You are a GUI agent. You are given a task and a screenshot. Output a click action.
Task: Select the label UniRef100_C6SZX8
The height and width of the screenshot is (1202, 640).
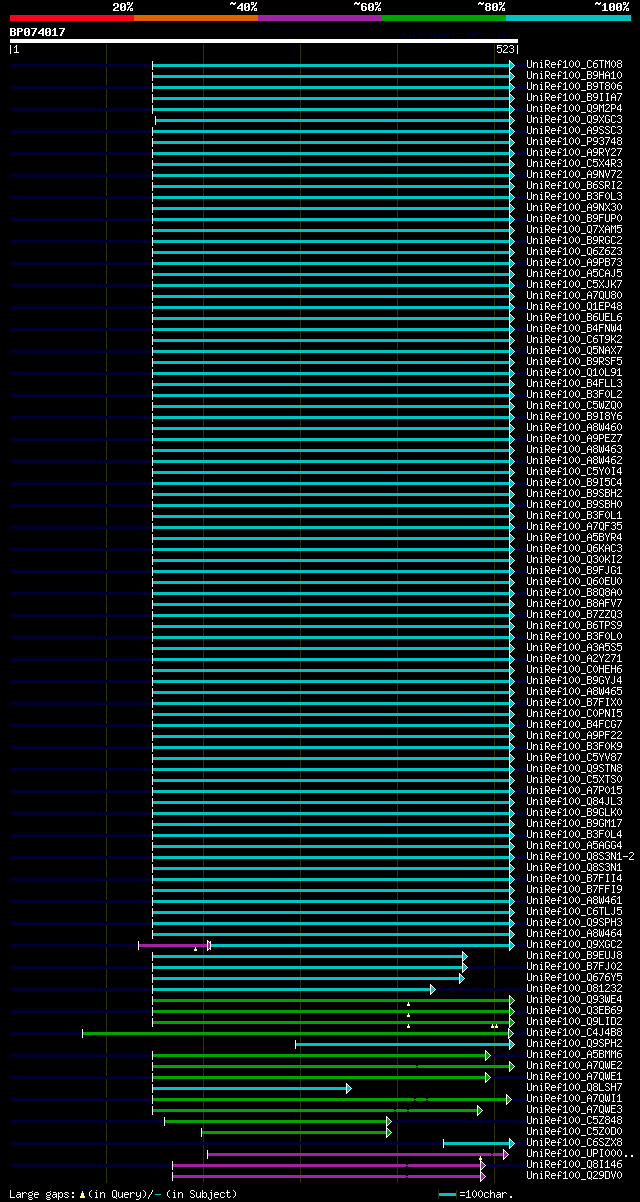574,1142
